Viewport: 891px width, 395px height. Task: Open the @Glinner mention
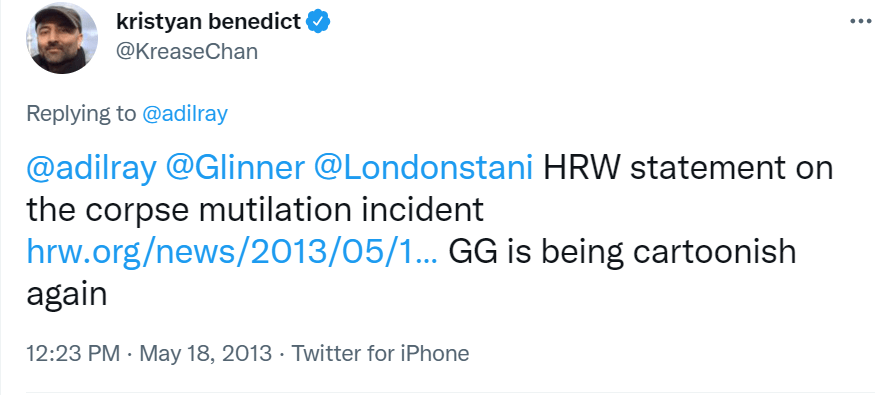pos(235,169)
